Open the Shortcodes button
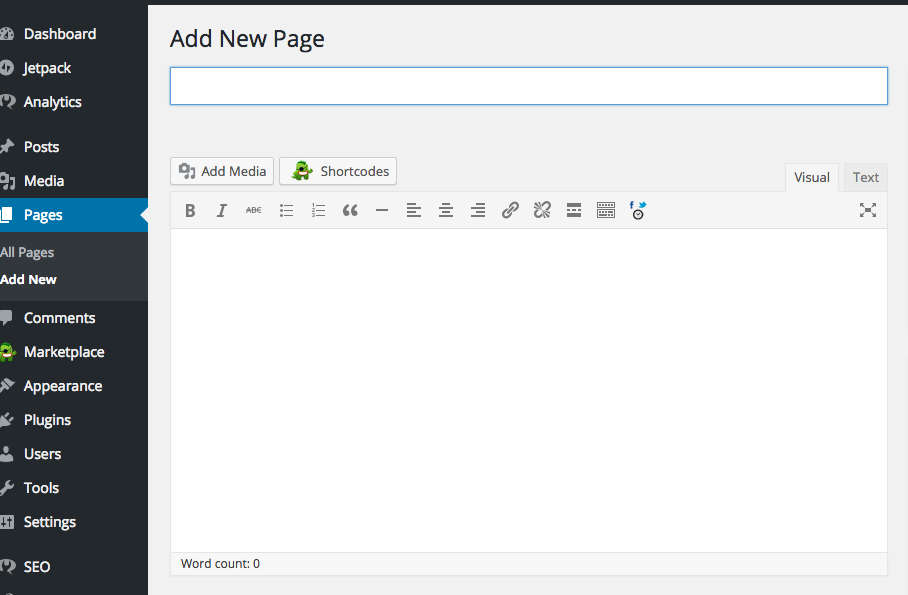Image resolution: width=908 pixels, height=595 pixels. [338, 171]
